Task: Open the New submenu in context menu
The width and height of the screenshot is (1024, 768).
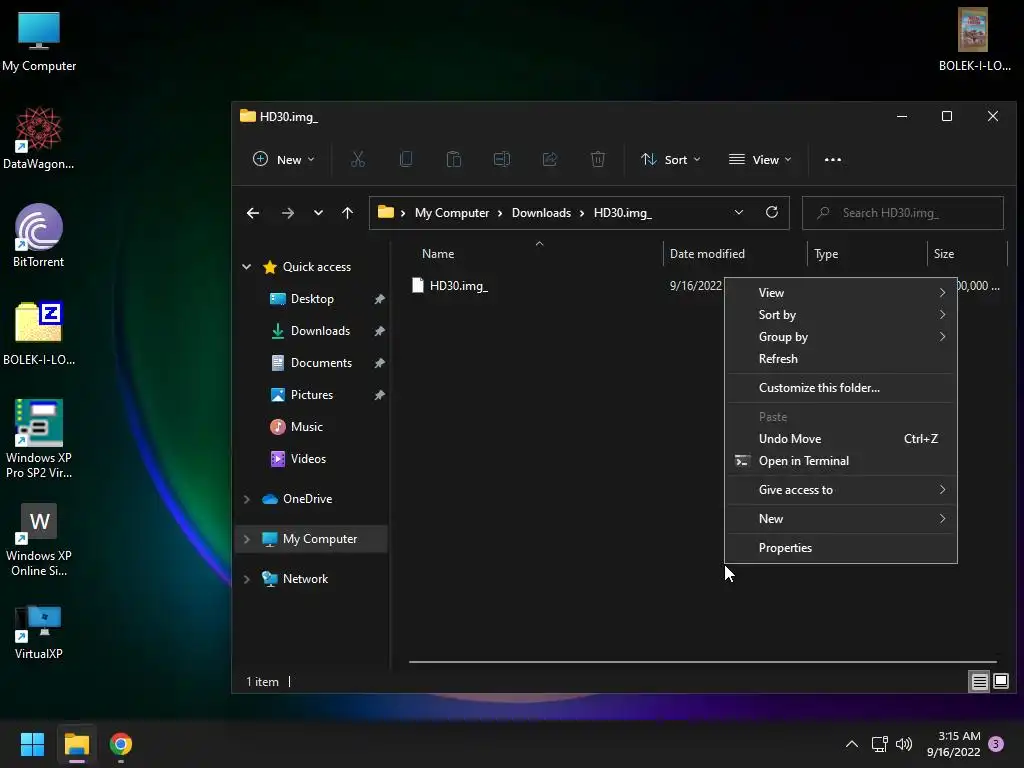Action: [x=840, y=519]
